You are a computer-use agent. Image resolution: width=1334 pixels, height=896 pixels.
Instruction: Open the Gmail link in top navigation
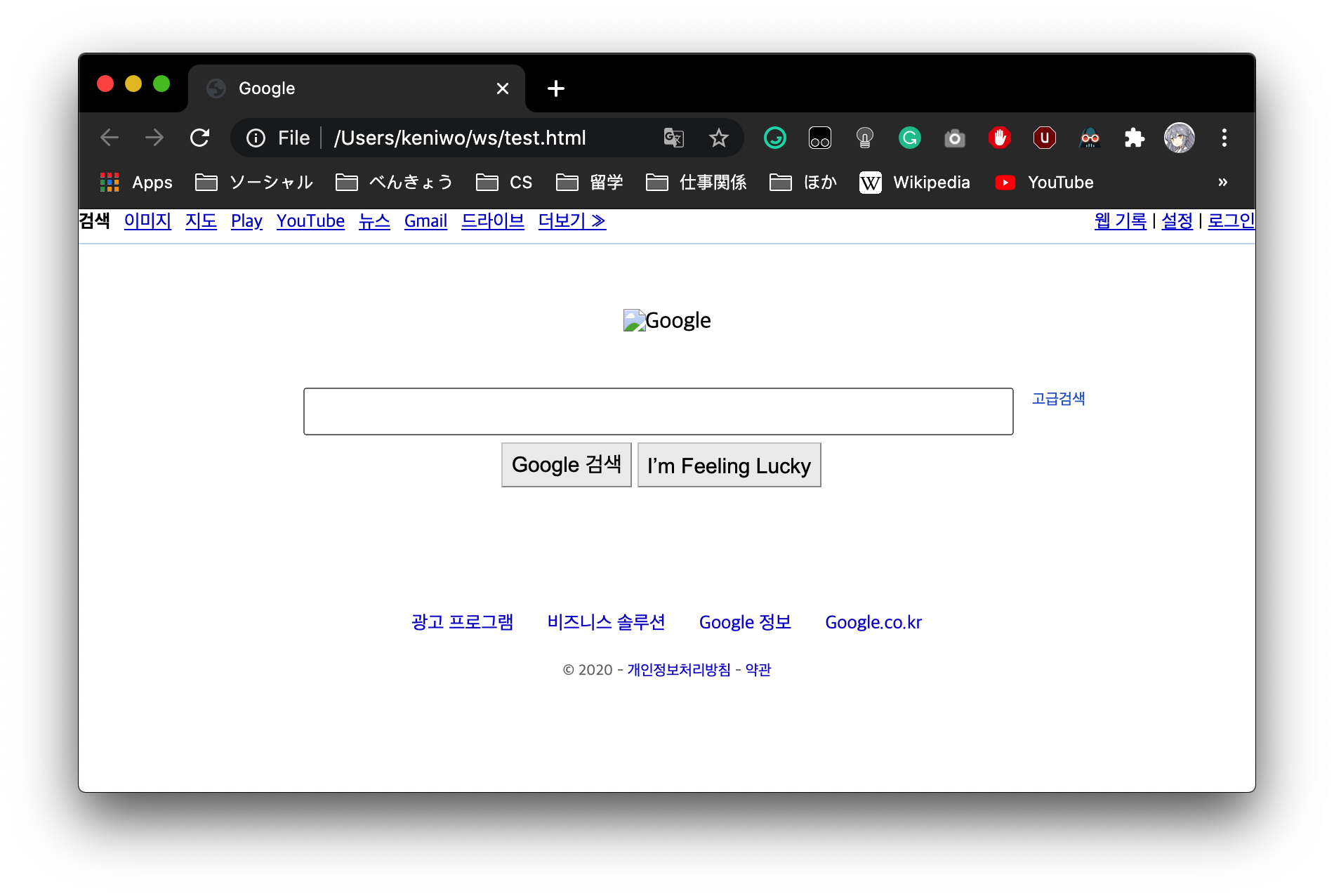[x=425, y=221]
